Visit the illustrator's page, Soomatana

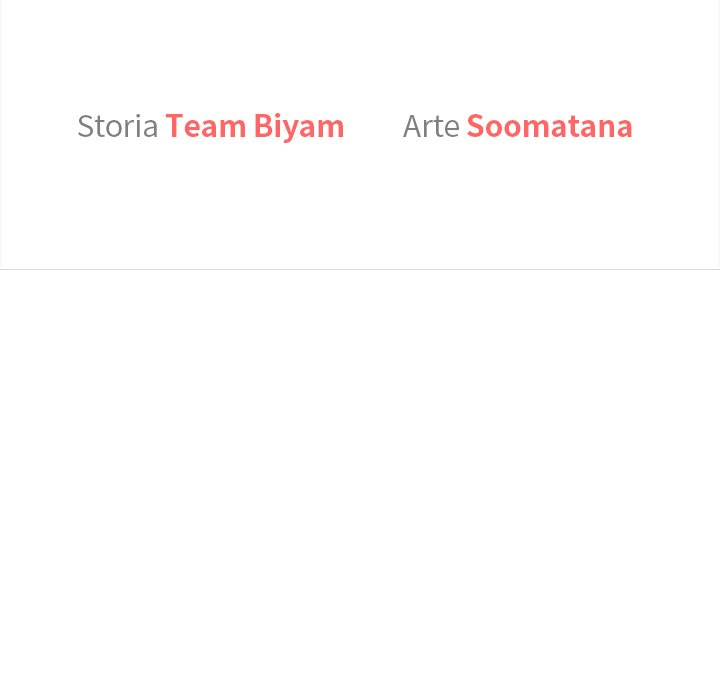(x=549, y=126)
